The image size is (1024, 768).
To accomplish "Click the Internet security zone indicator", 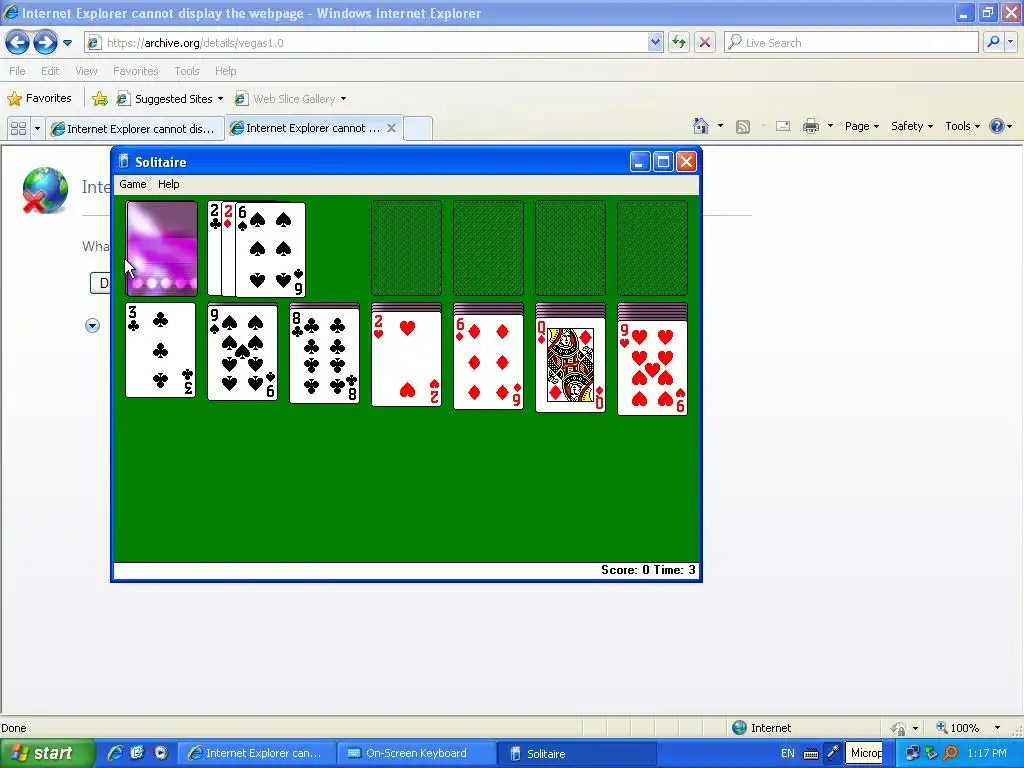I will [761, 728].
